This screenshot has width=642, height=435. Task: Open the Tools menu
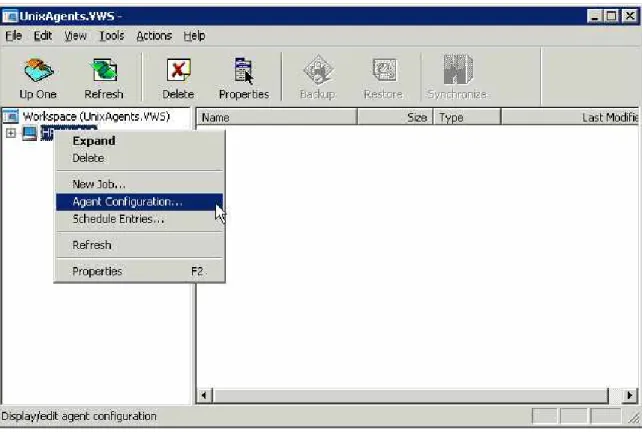point(111,36)
